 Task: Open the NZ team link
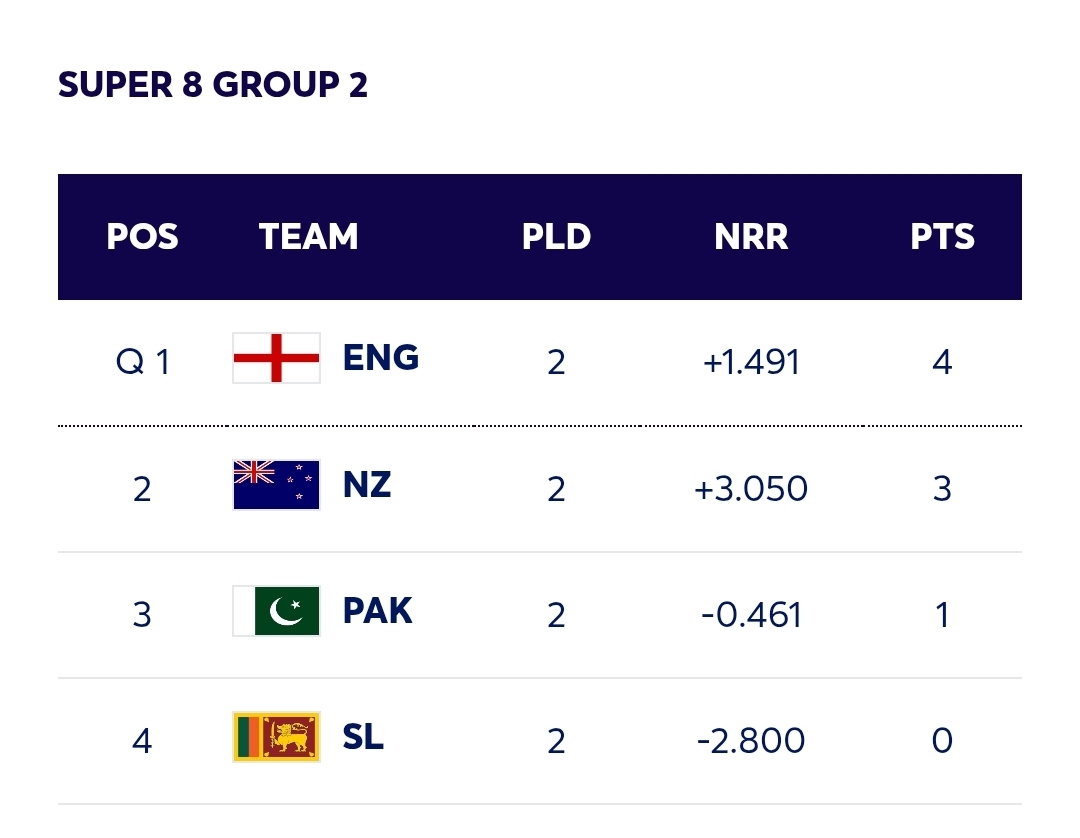pos(366,485)
